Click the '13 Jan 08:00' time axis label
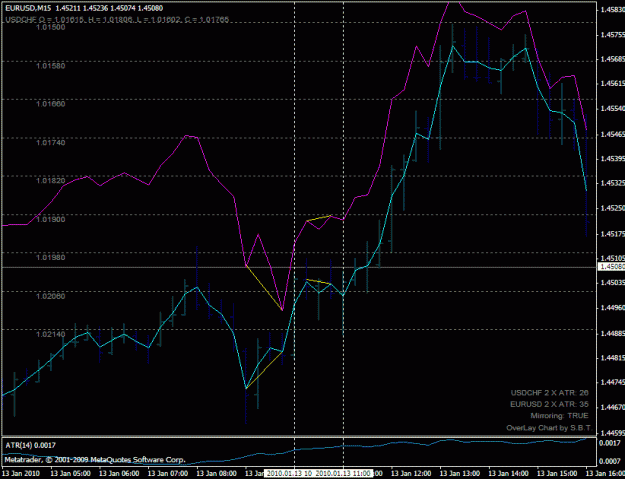The image size is (625, 479). 216,473
